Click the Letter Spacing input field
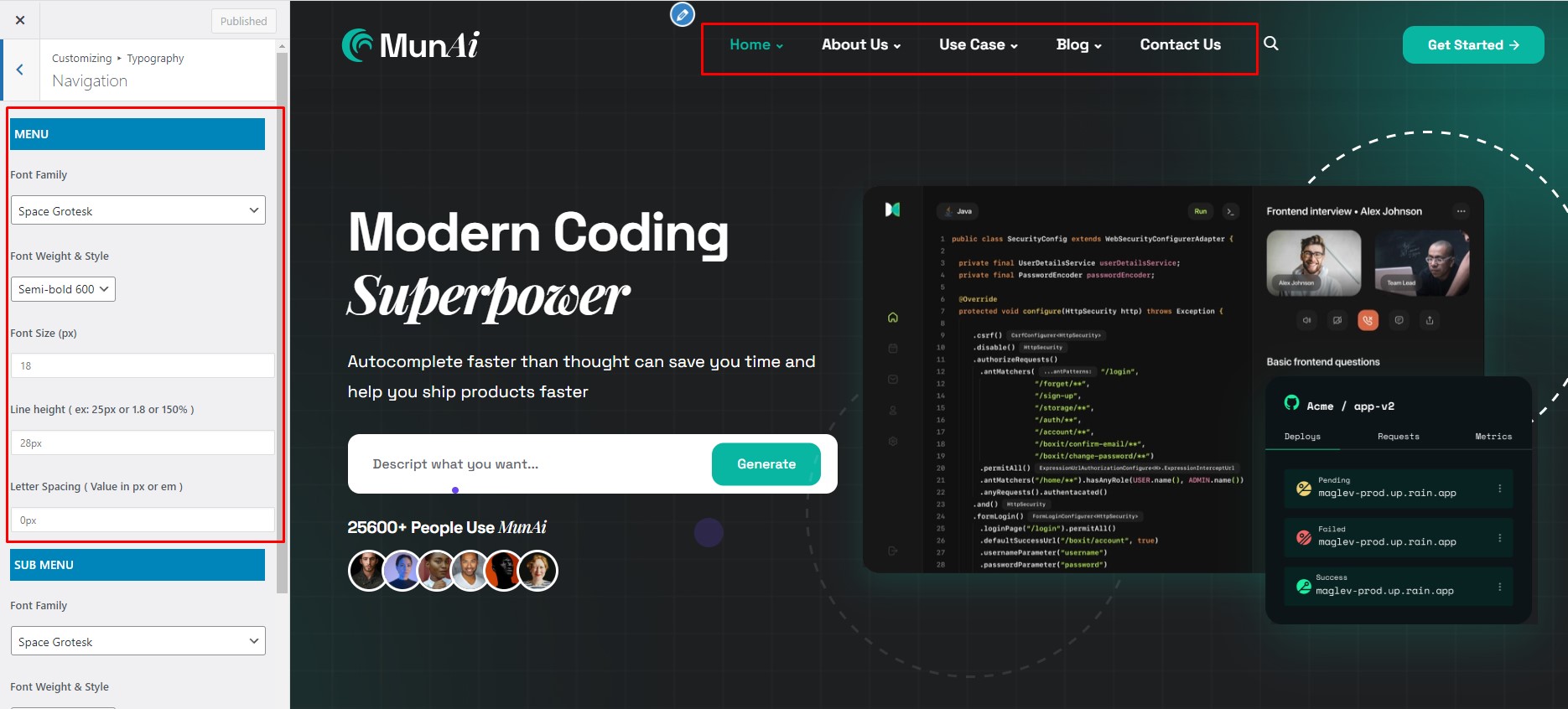 click(x=143, y=520)
